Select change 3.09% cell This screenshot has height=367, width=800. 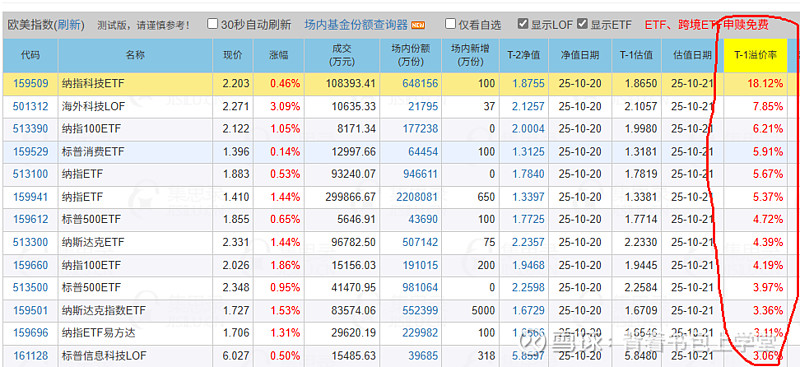coord(279,106)
